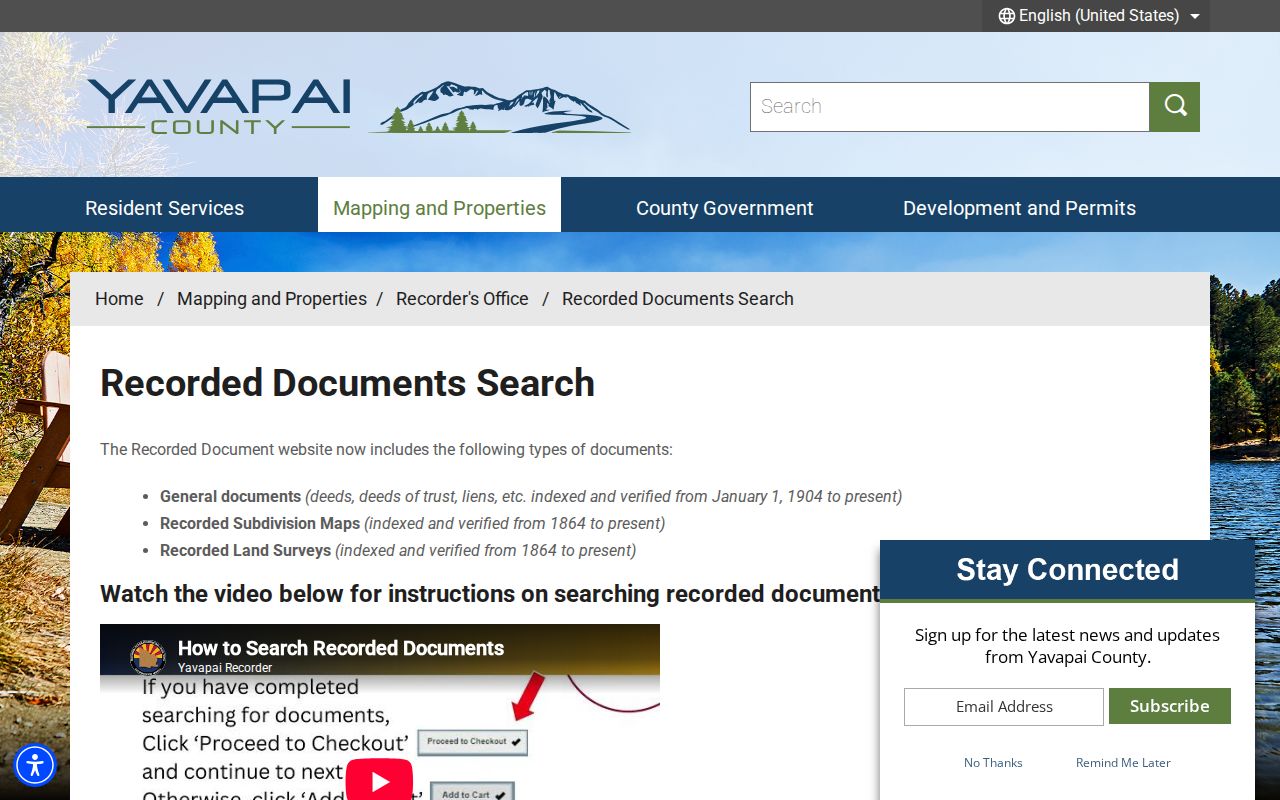Click the search magnifier button

click(x=1174, y=107)
